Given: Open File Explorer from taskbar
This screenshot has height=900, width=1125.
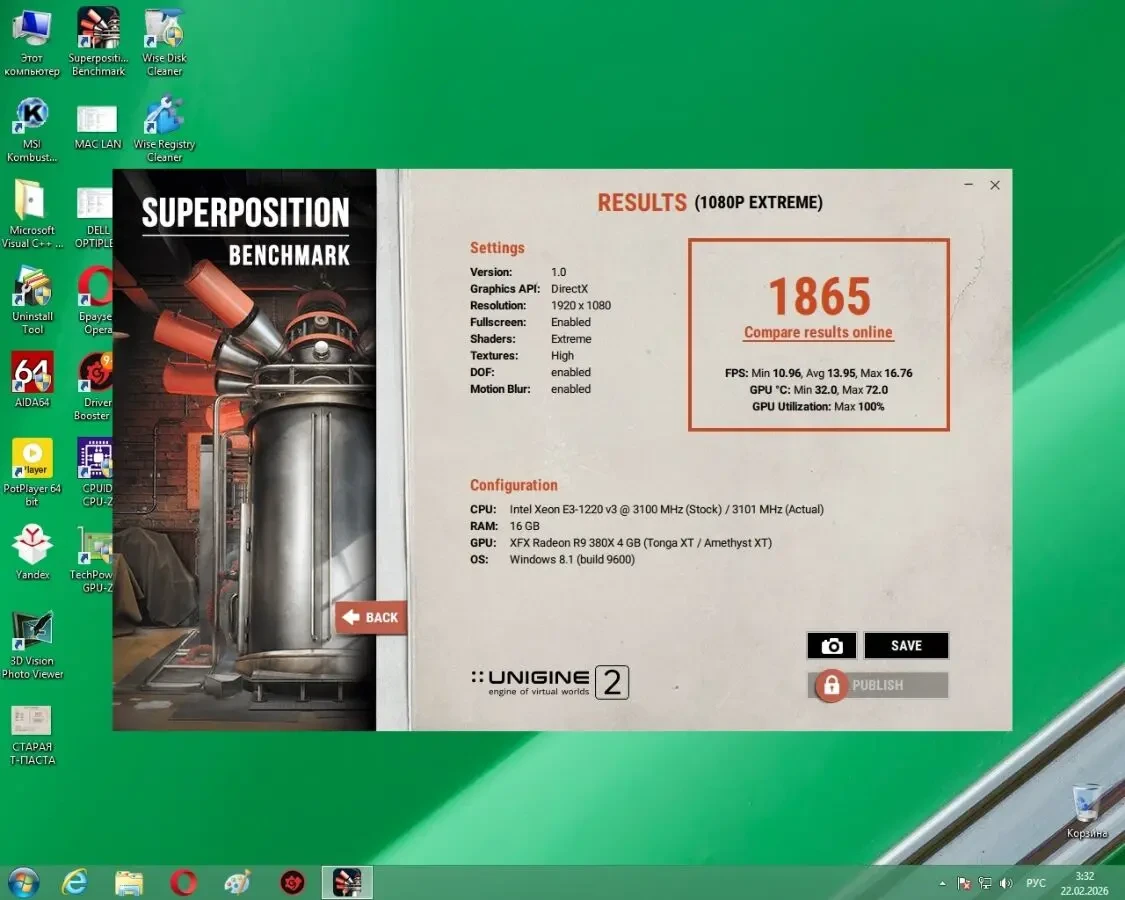Looking at the screenshot, I should 129,883.
